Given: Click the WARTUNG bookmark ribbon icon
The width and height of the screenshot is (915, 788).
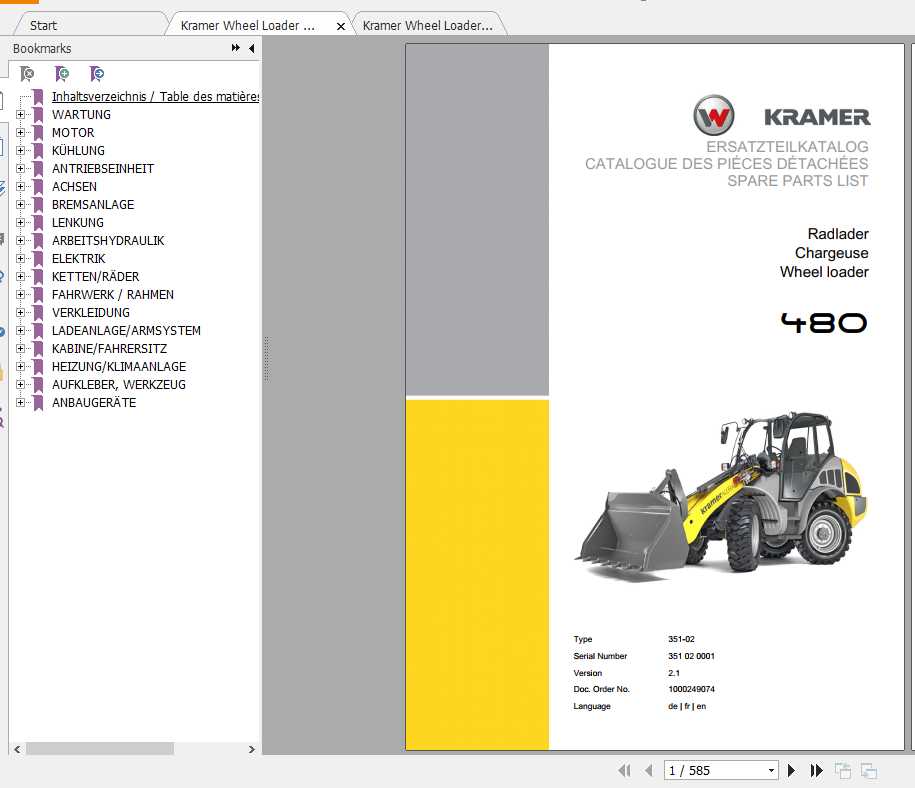Looking at the screenshot, I should [38, 114].
